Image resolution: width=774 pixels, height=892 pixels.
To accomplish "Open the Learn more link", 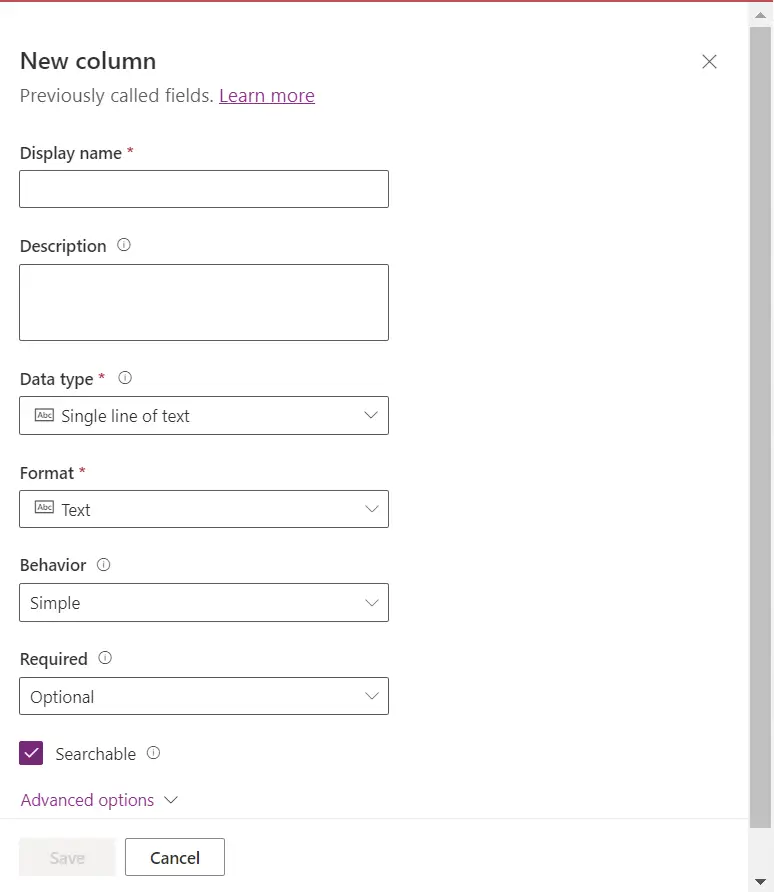I will 266,95.
